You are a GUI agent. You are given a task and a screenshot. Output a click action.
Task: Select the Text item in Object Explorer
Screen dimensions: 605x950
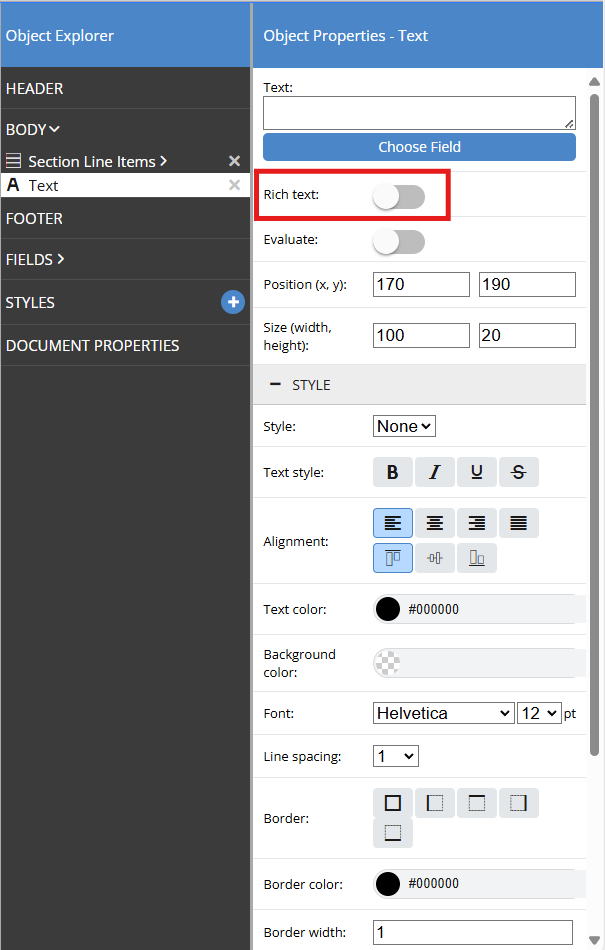pyautogui.click(x=44, y=186)
